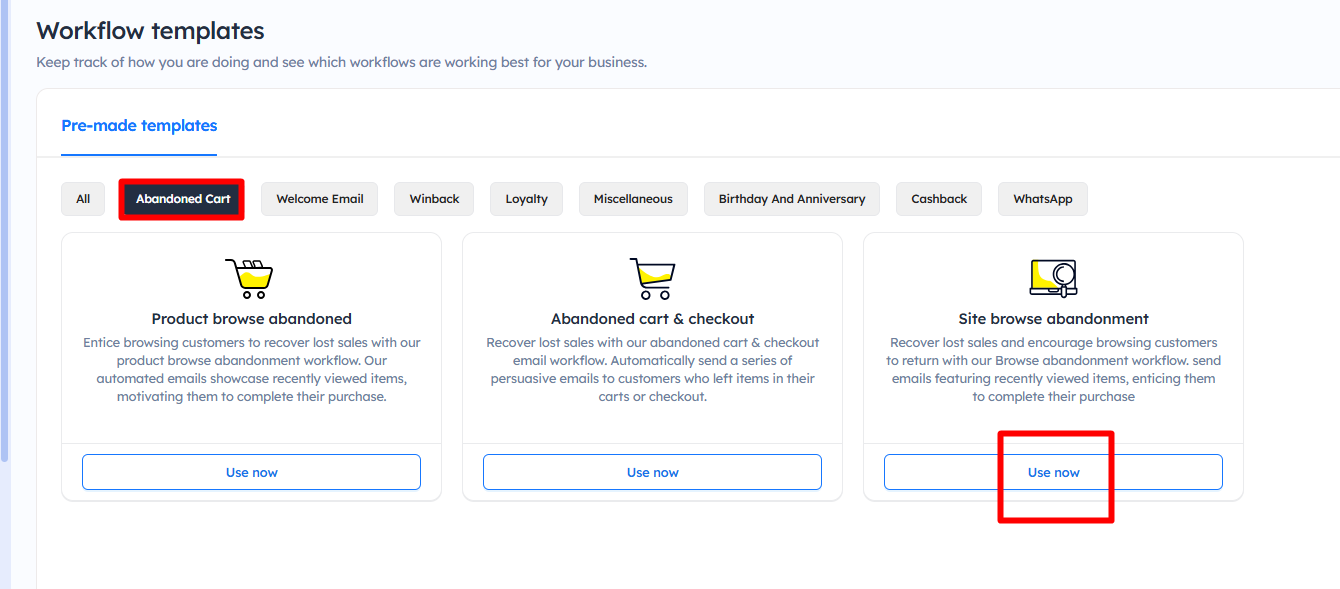Screen dimensions: 1340x589
Task: Select the Abandoned Cart filter
Action: click(183, 199)
